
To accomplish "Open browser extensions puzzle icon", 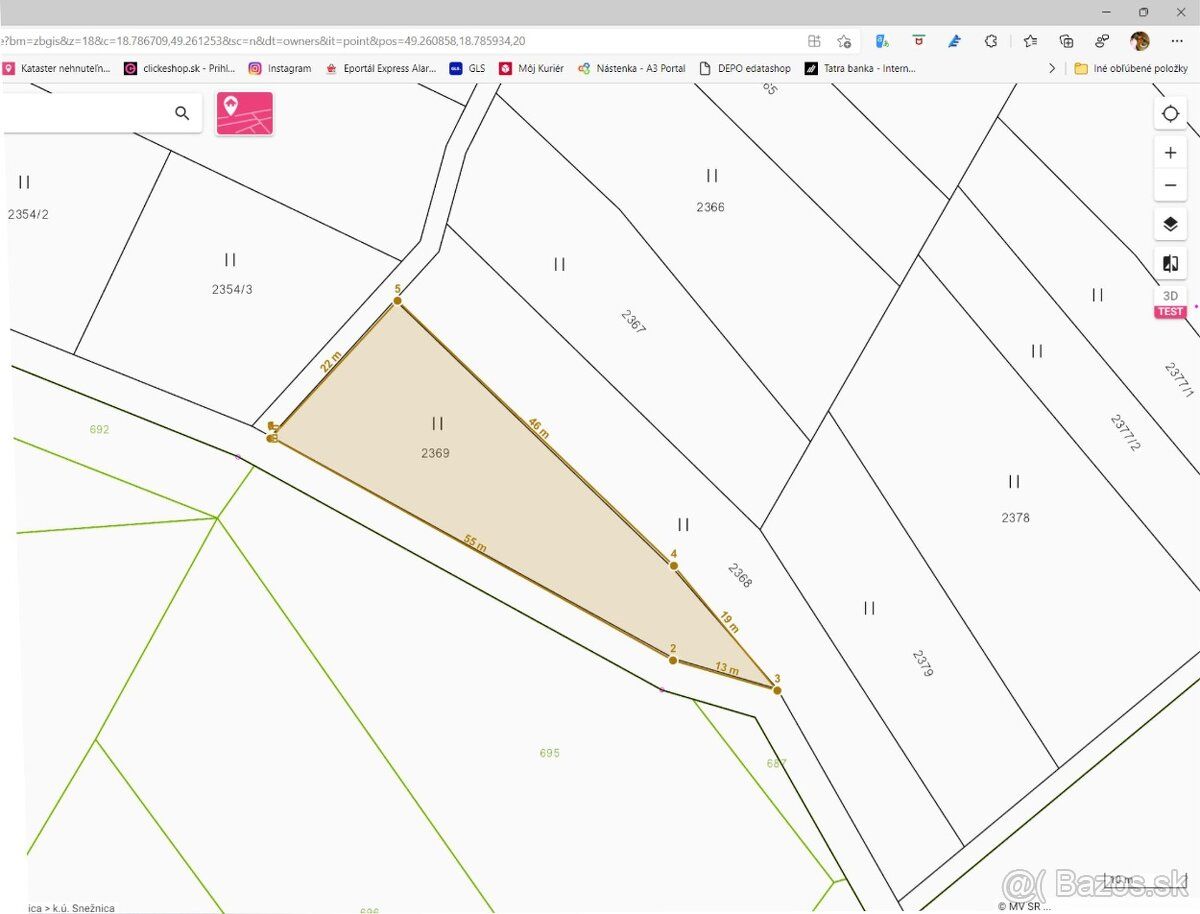I will [991, 41].
